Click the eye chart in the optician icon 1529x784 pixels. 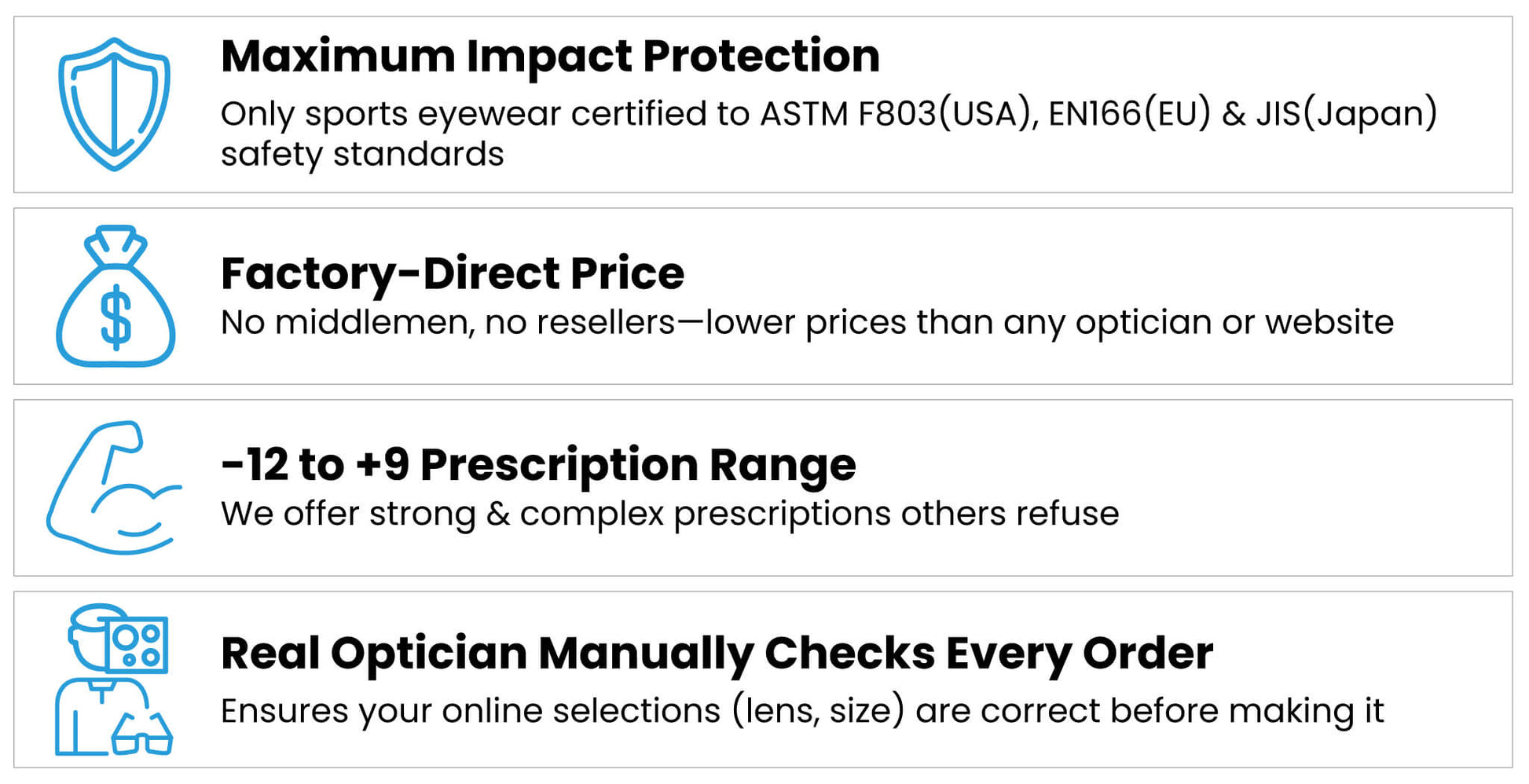point(138,644)
